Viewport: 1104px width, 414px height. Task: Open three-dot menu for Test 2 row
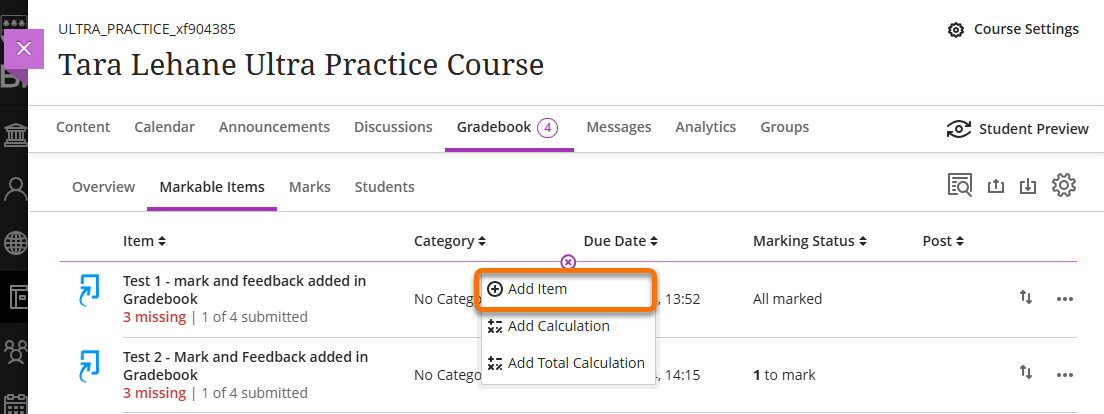point(1065,375)
